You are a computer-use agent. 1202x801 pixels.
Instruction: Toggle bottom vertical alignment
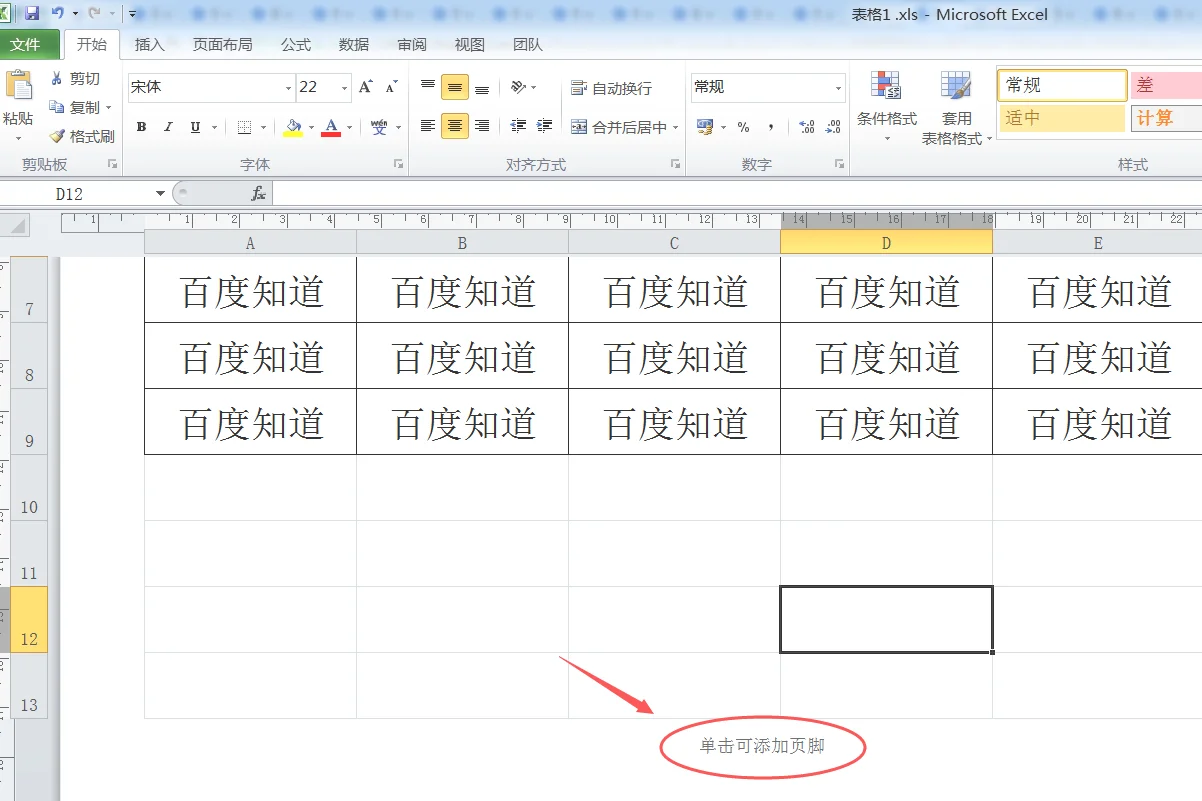(482, 87)
